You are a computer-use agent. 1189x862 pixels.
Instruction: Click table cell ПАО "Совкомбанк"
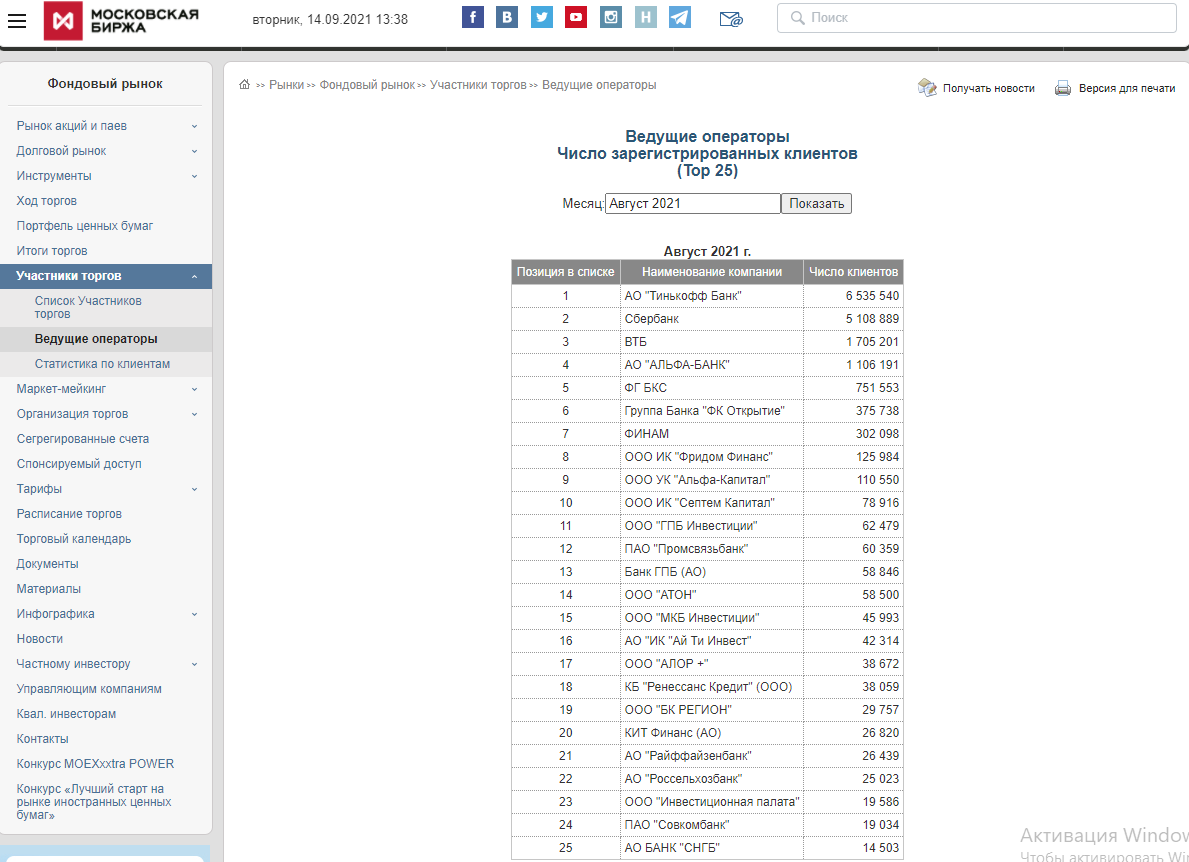711,825
